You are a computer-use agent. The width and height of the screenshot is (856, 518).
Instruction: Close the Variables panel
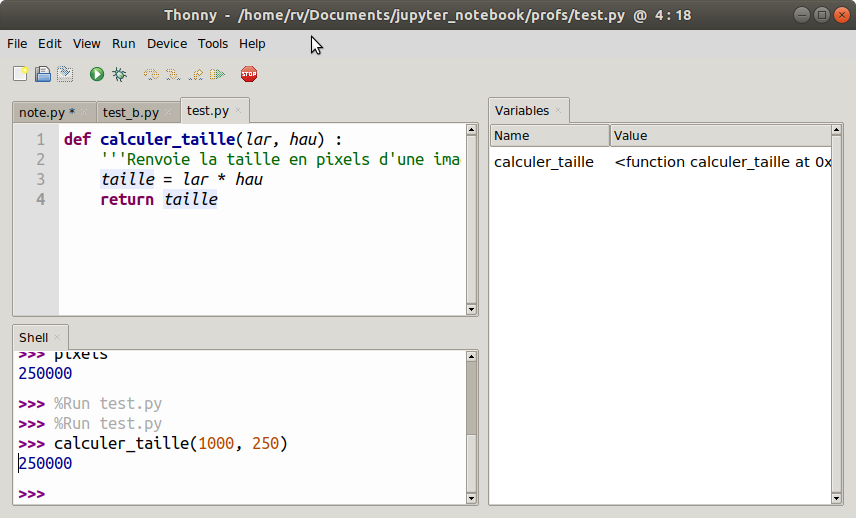point(558,110)
